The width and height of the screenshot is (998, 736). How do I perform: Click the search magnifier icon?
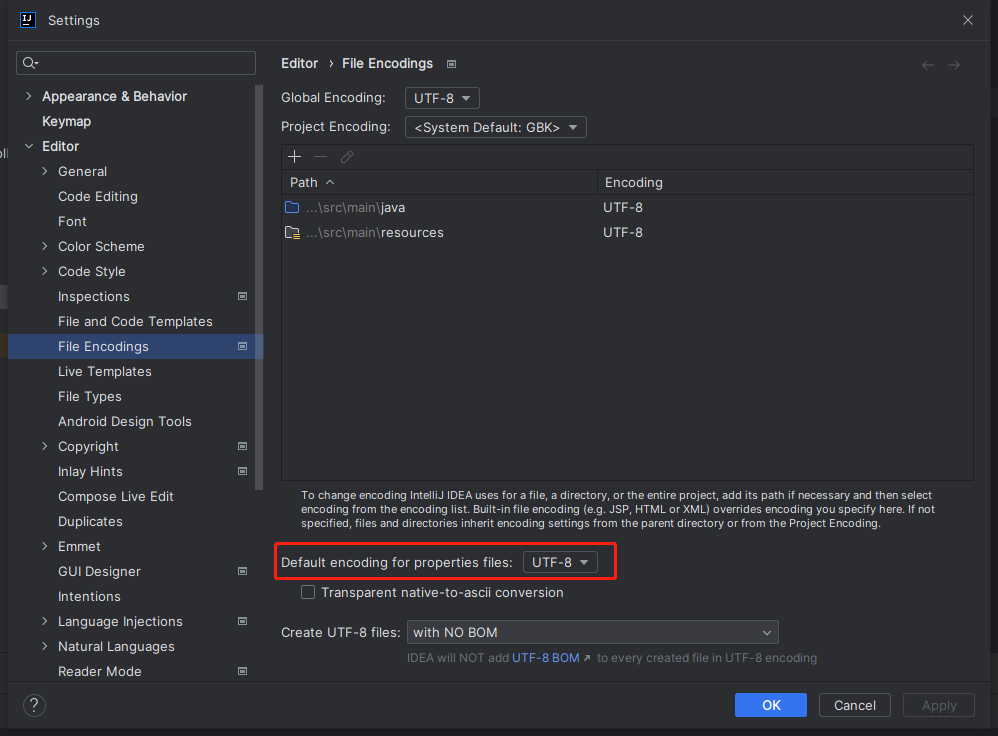pyautogui.click(x=30, y=62)
